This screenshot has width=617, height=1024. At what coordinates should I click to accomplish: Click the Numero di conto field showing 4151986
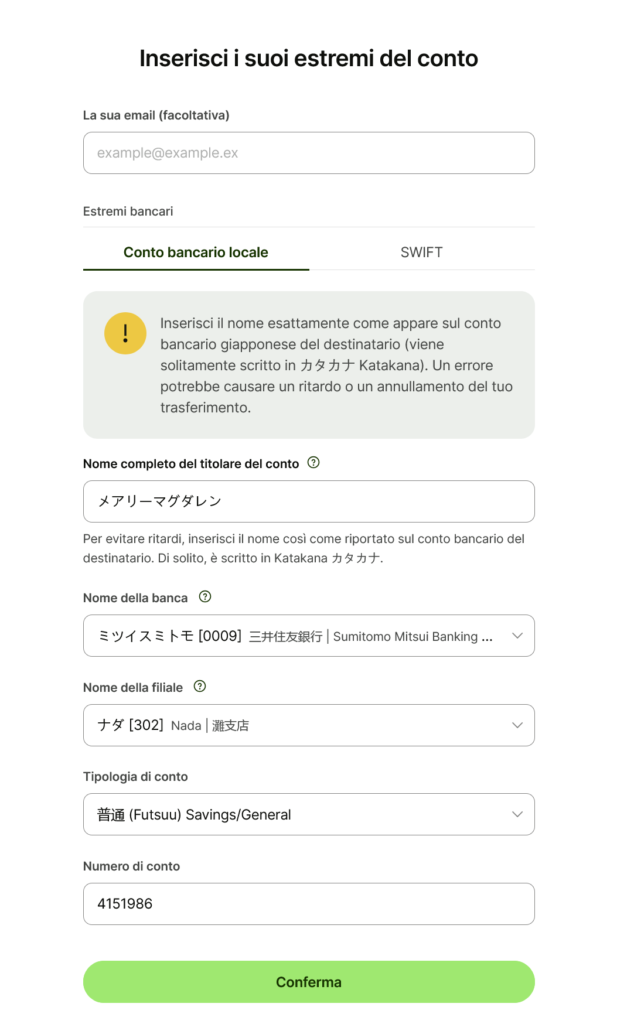[x=309, y=904]
